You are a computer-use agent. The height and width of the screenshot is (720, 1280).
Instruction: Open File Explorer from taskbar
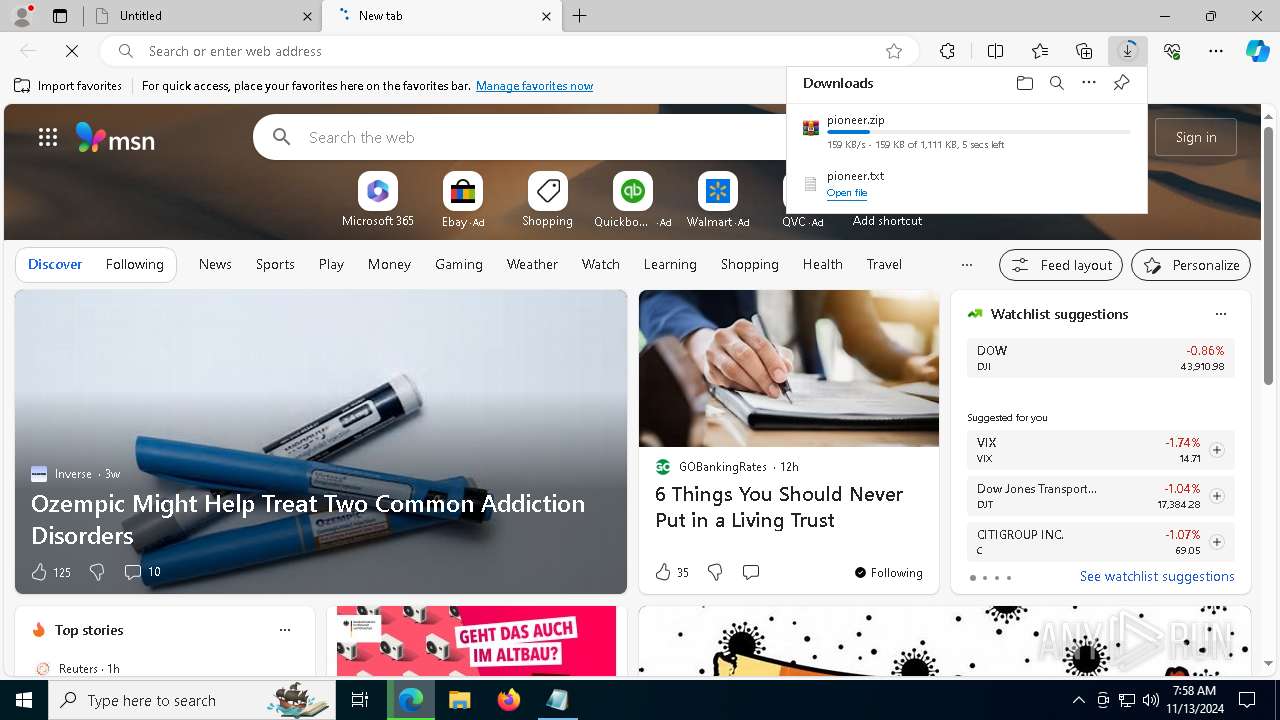coord(459,700)
